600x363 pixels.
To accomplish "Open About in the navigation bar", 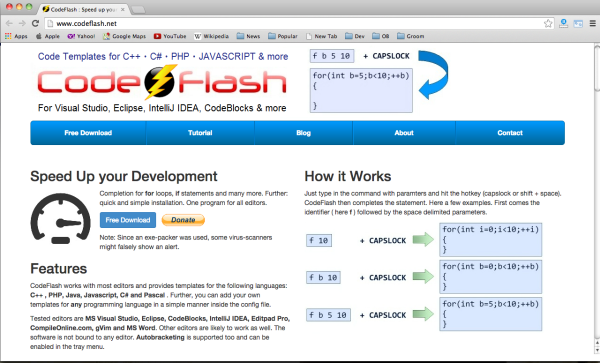I will [x=404, y=133].
